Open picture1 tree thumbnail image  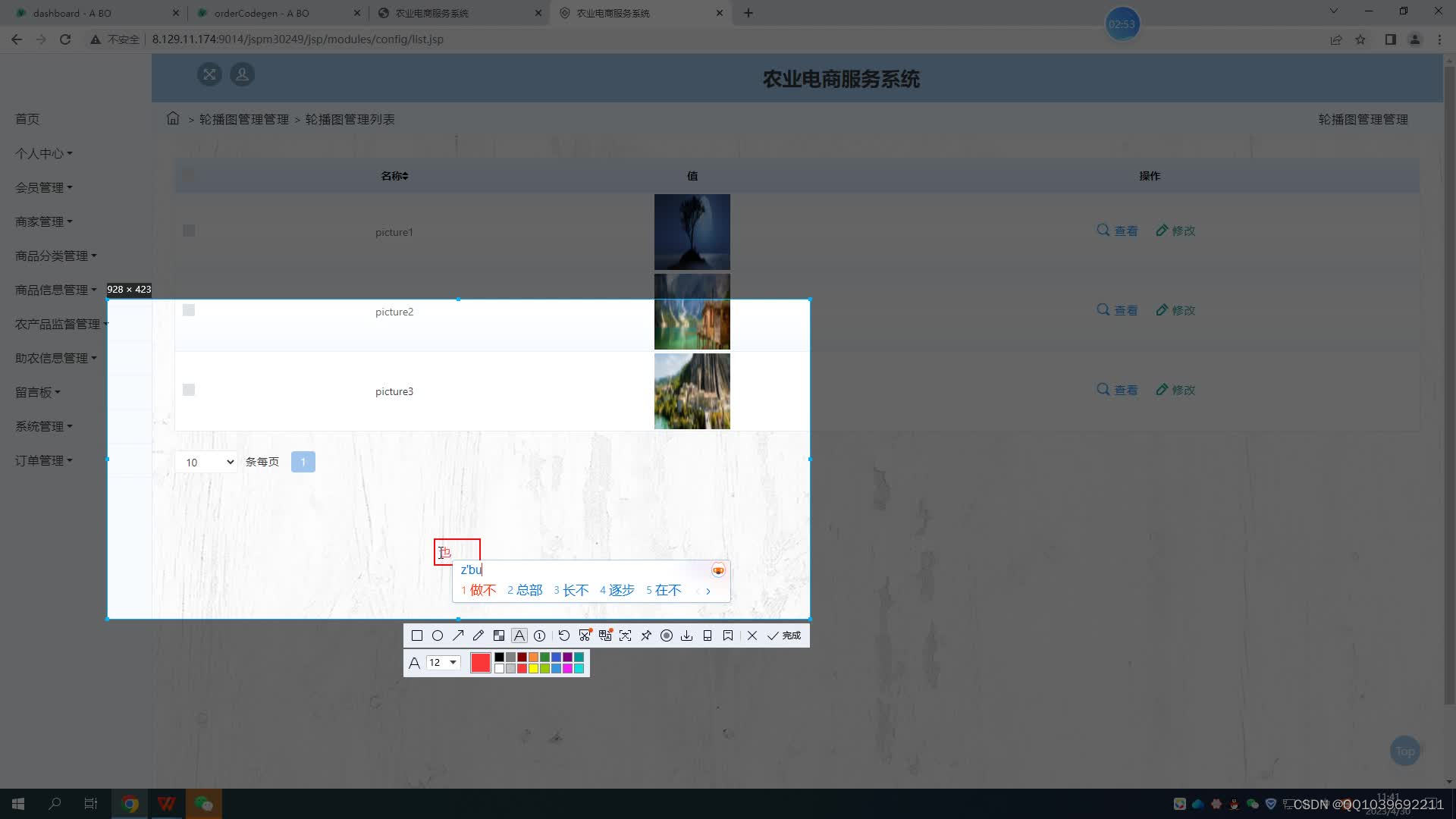692,232
